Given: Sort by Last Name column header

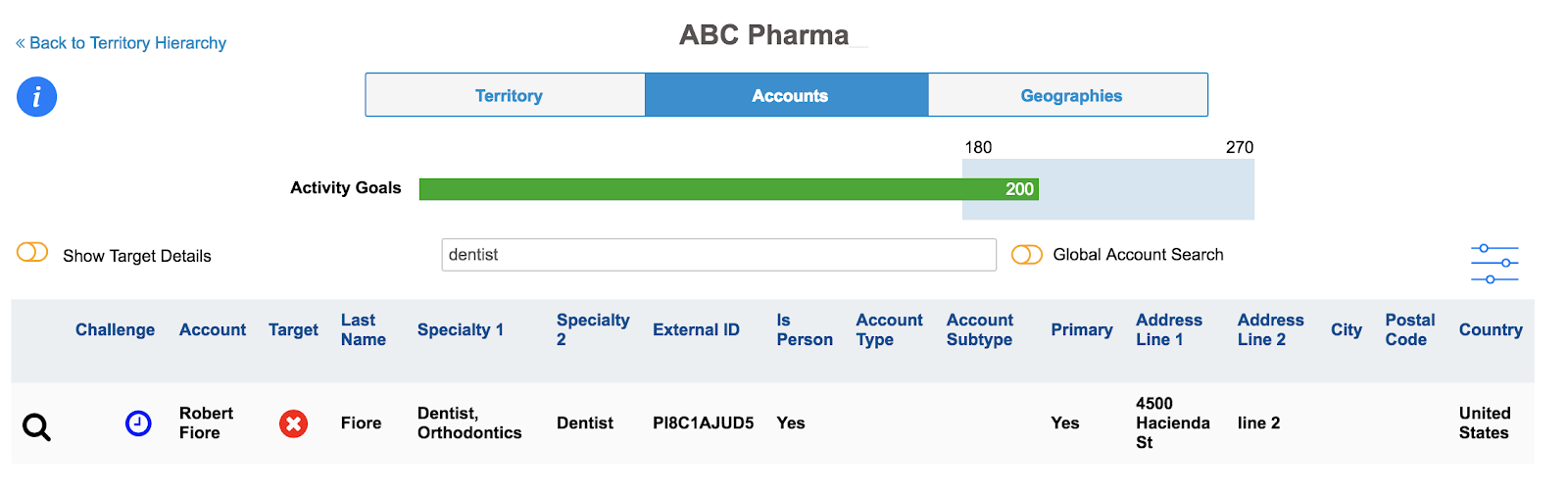Looking at the screenshot, I should [x=363, y=330].
